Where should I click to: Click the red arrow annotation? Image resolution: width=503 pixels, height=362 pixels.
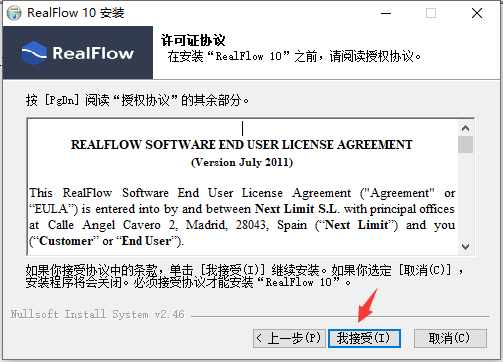367,305
